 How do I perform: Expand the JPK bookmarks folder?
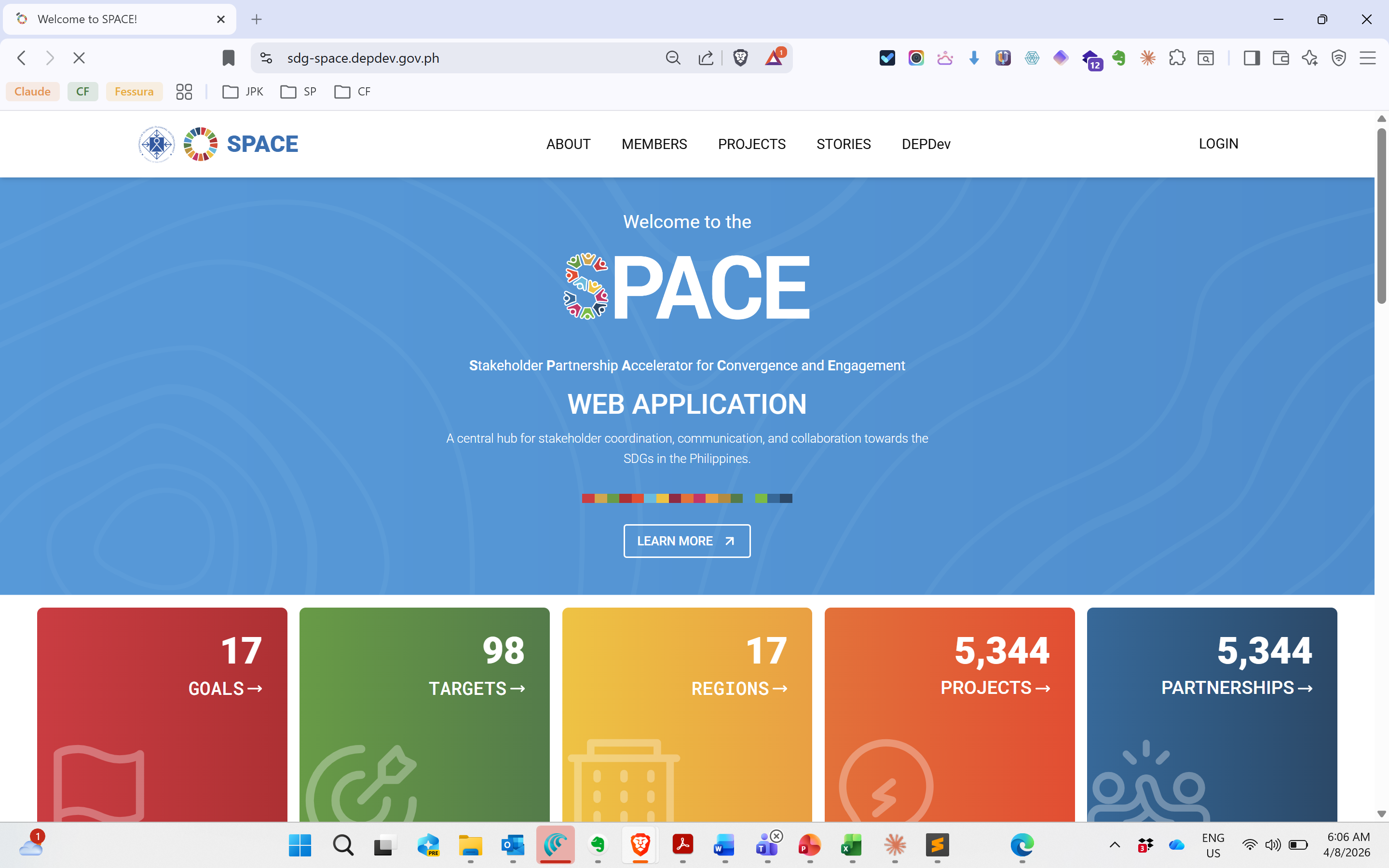[x=243, y=92]
